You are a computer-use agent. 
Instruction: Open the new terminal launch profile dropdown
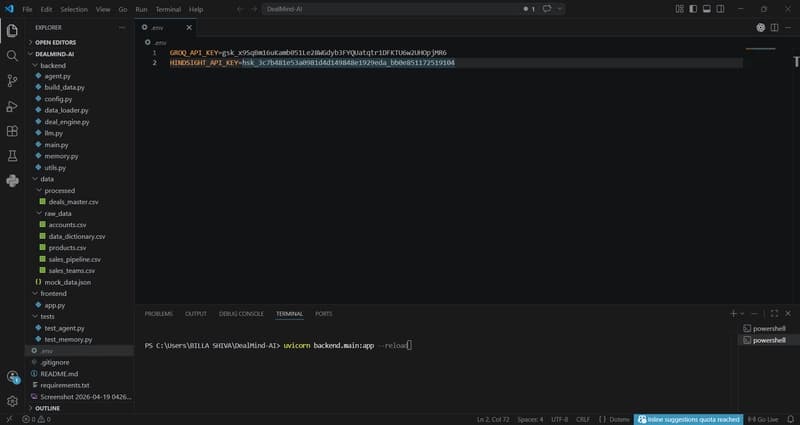pyautogui.click(x=744, y=313)
